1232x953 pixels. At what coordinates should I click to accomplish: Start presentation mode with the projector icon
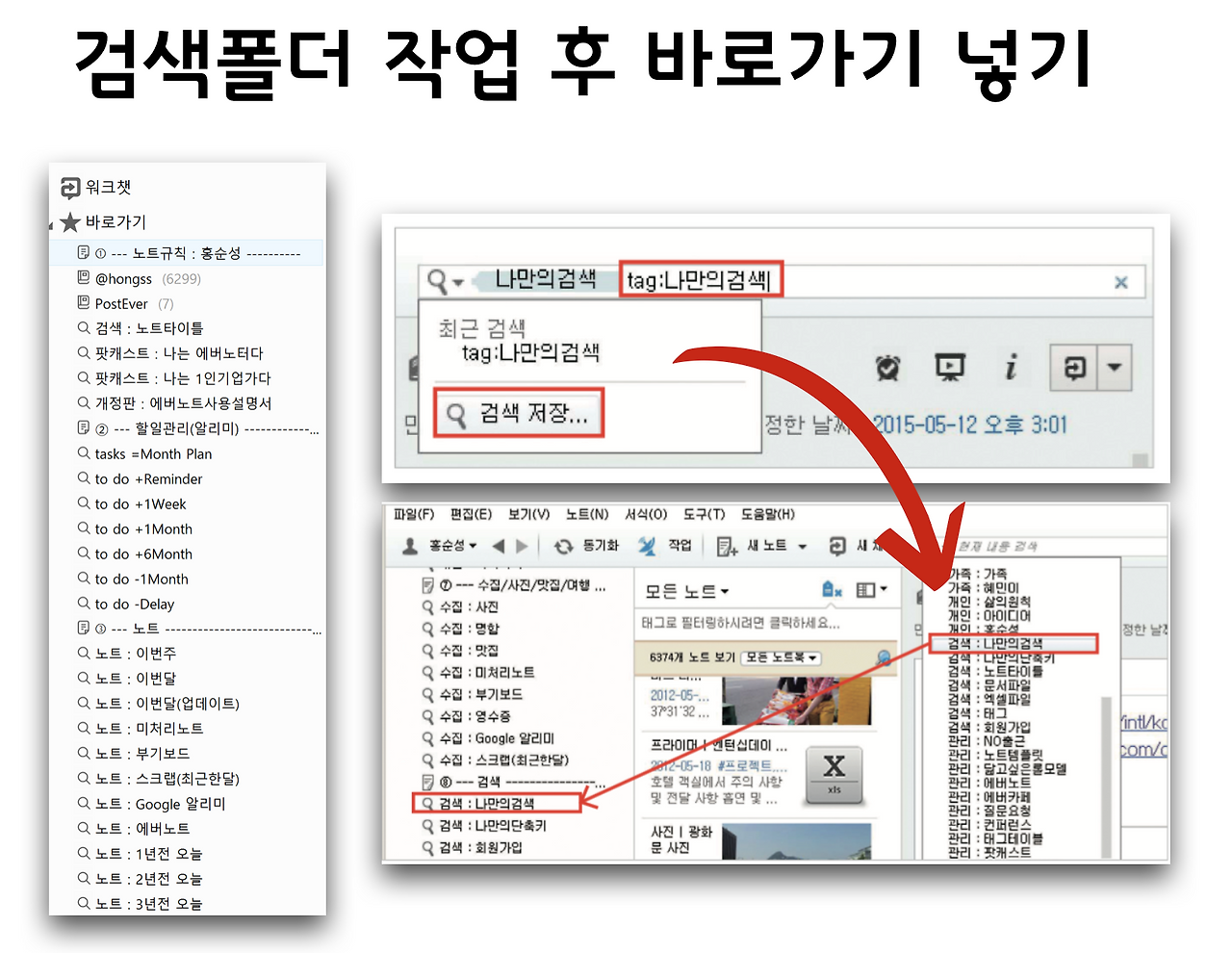(x=950, y=367)
